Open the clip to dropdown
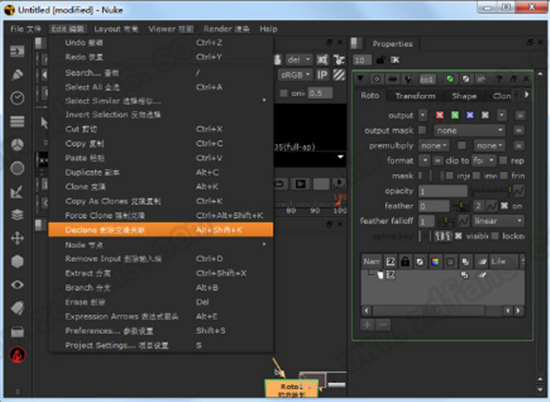Viewport: 550px width, 402px height. click(484, 161)
